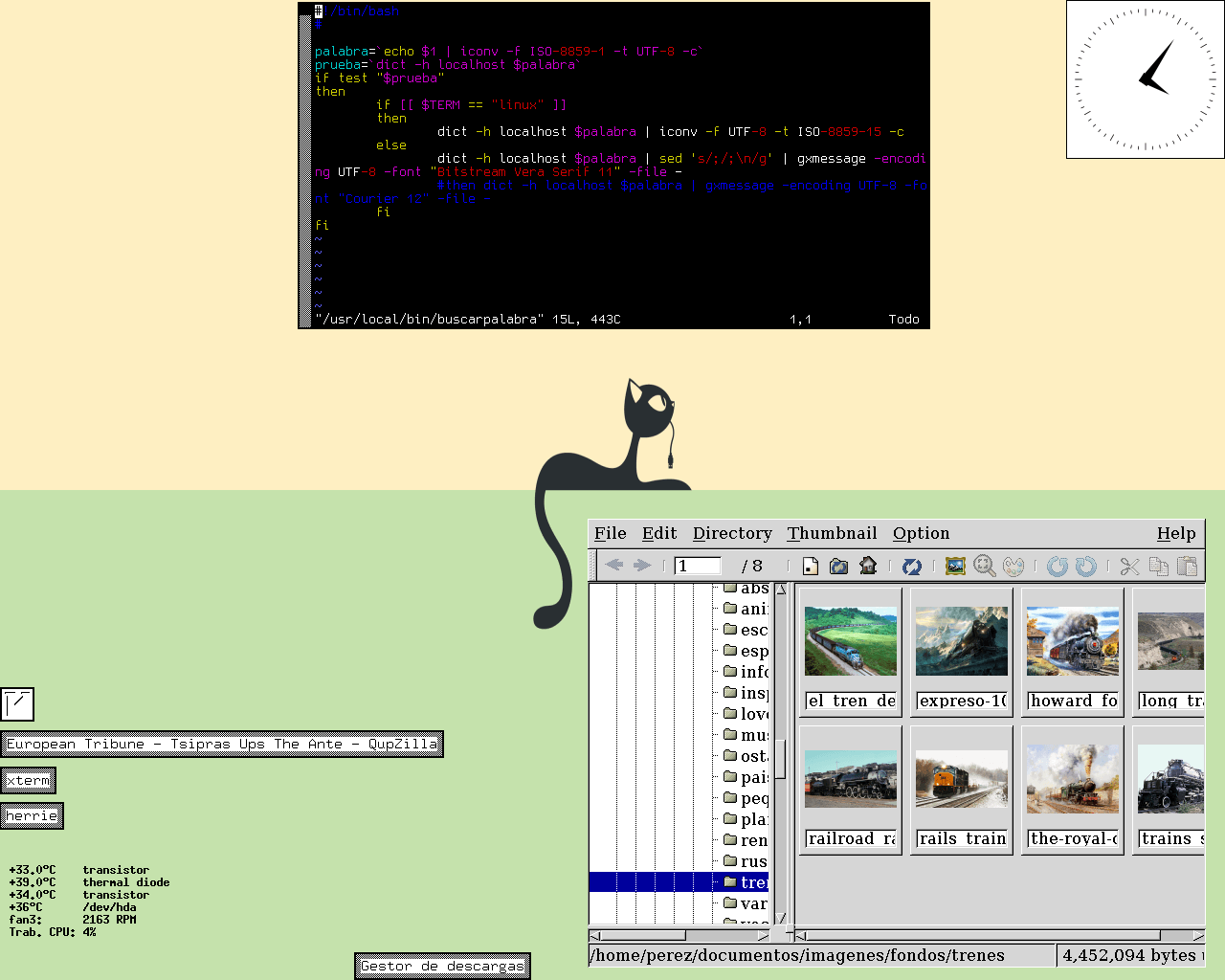The width and height of the screenshot is (1225, 980).
Task: Open the Thumbnail menu
Action: click(832, 533)
